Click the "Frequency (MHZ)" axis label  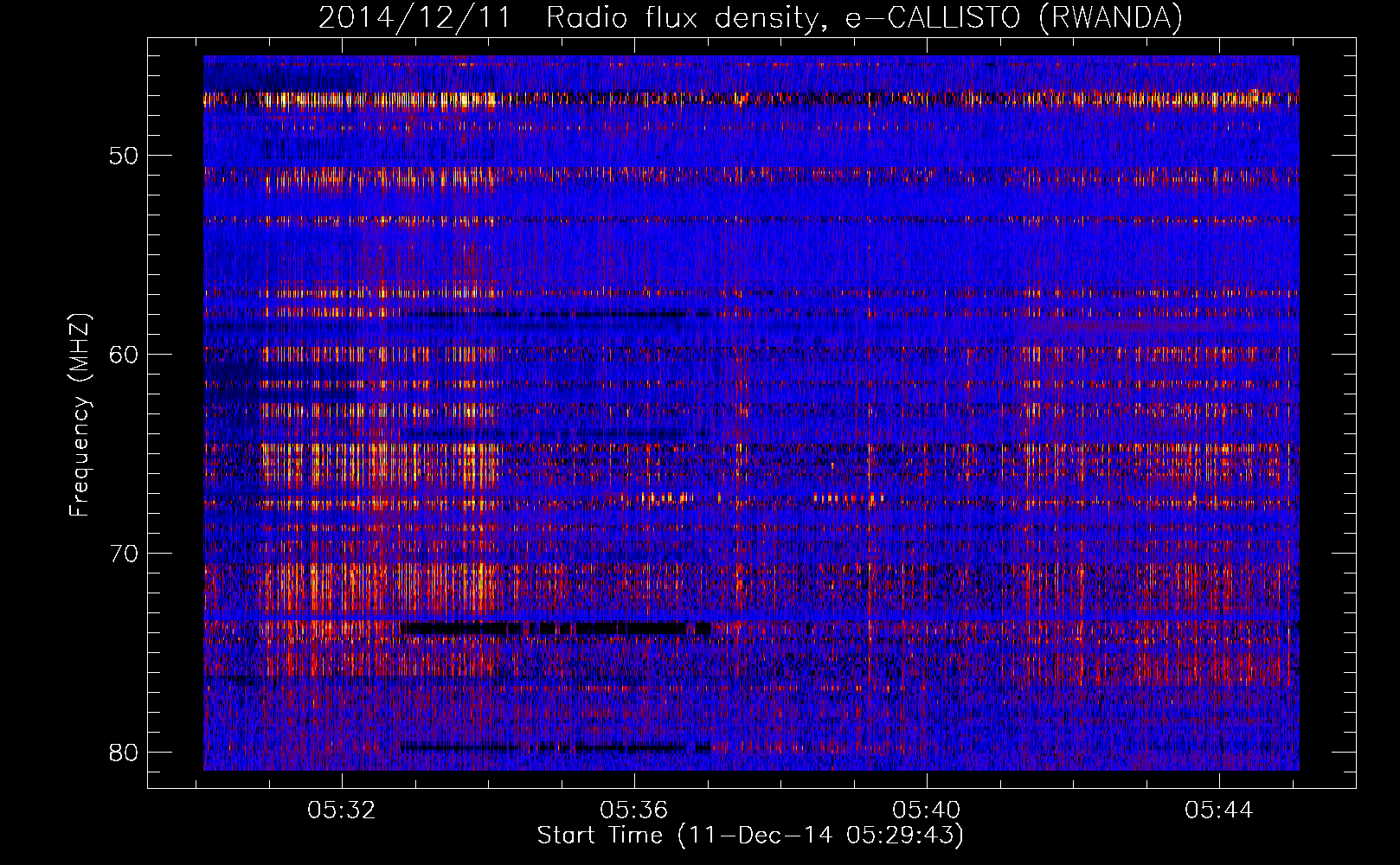[x=79, y=414]
